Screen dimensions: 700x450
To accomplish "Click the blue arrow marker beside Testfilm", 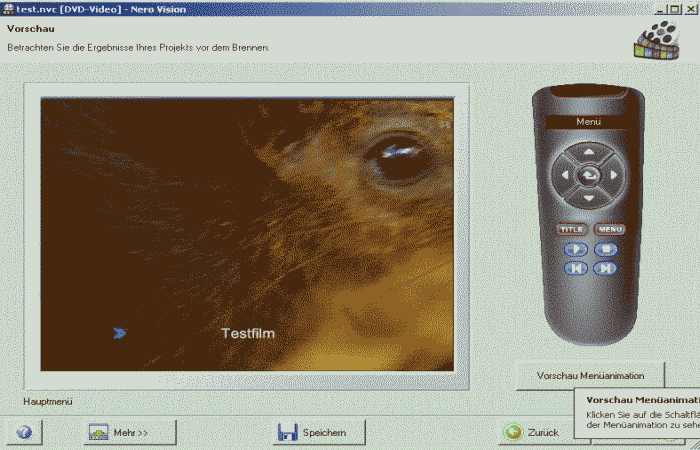I will coord(120,333).
